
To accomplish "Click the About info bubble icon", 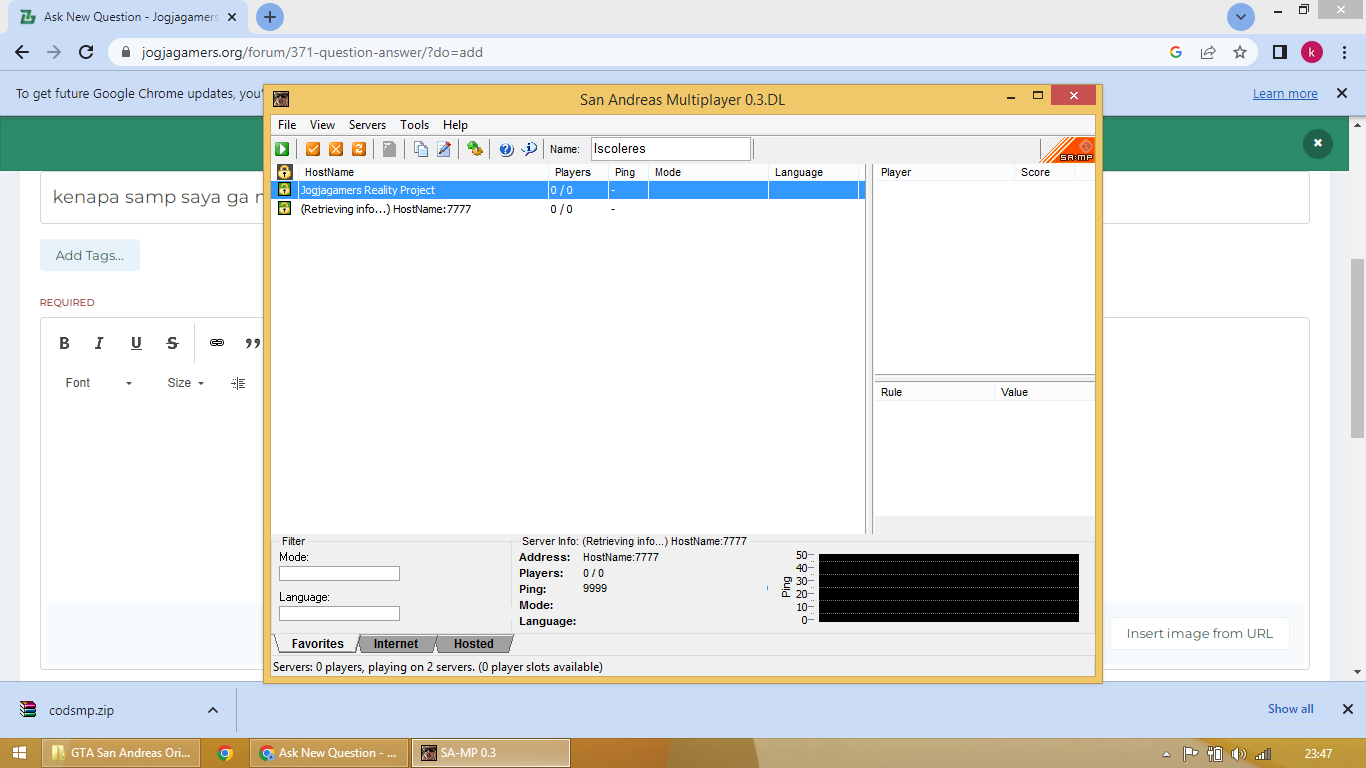I will tap(529, 149).
